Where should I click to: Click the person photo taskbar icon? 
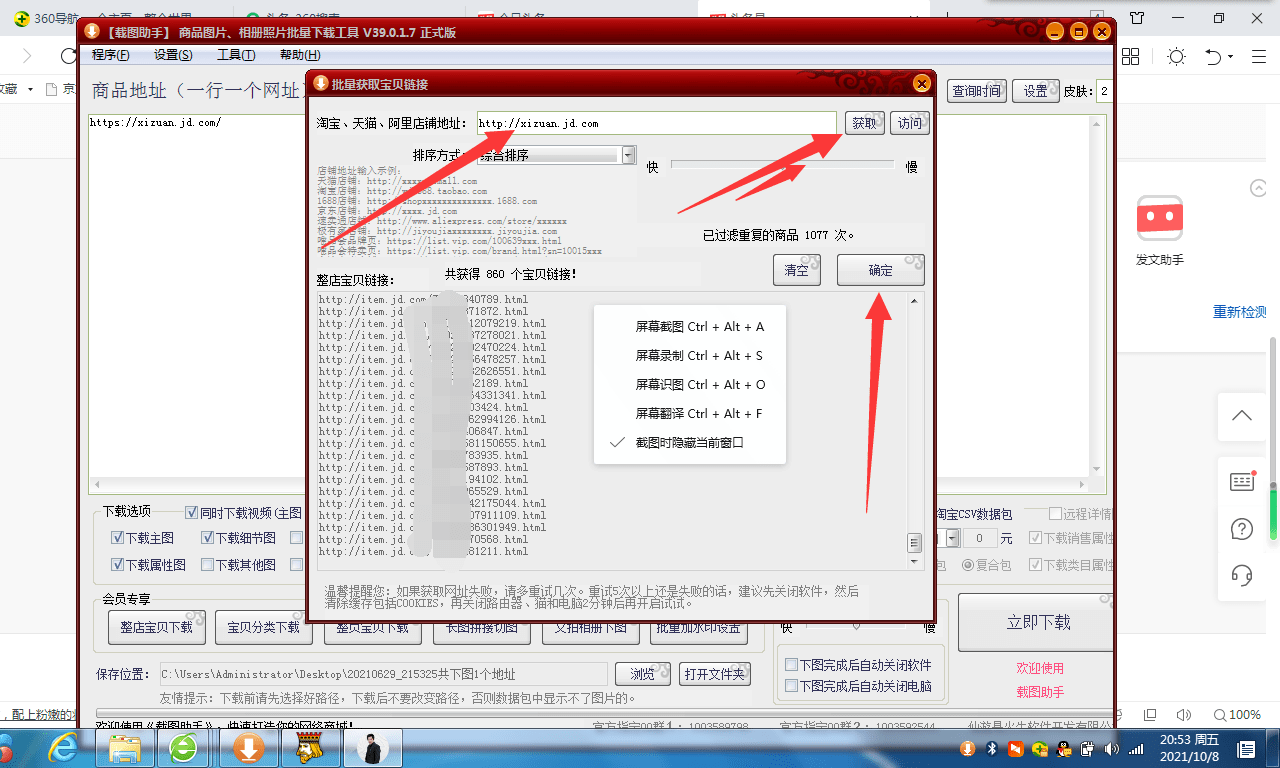[373, 747]
